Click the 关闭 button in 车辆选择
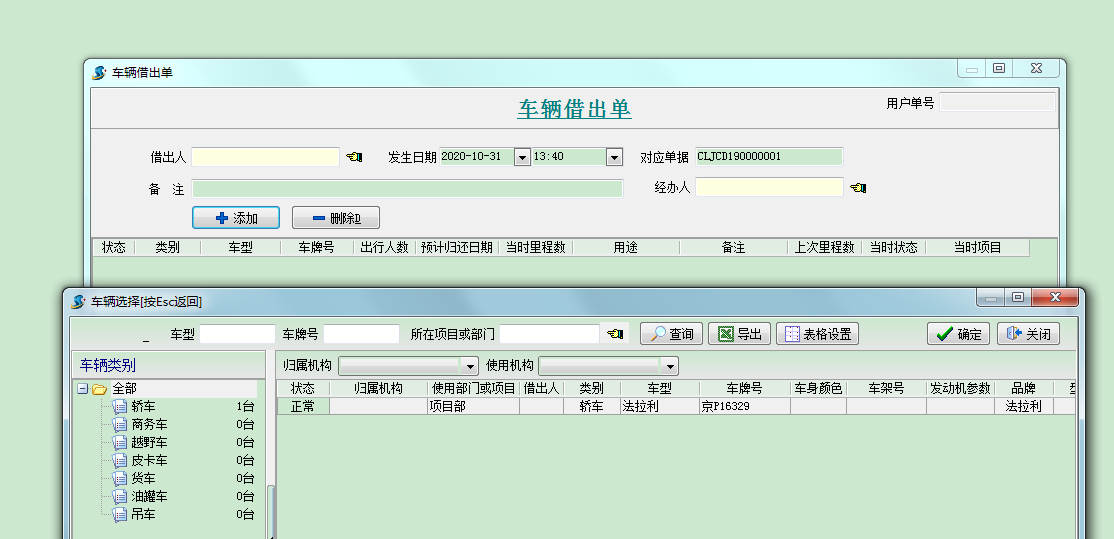The image size is (1114, 539). tap(1028, 334)
